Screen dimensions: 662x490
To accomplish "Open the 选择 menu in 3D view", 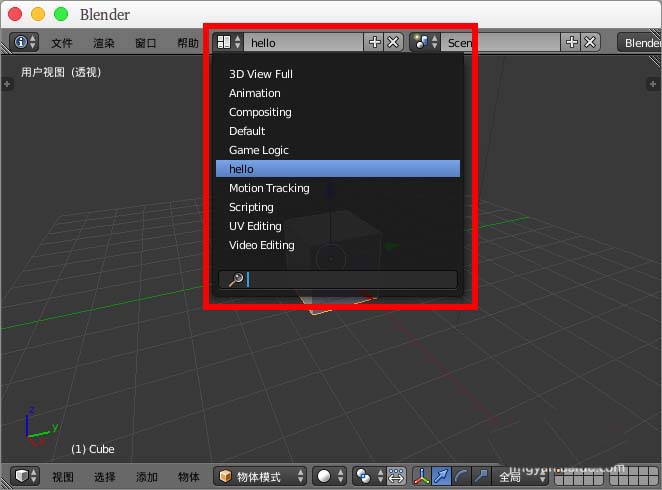I will pos(105,477).
